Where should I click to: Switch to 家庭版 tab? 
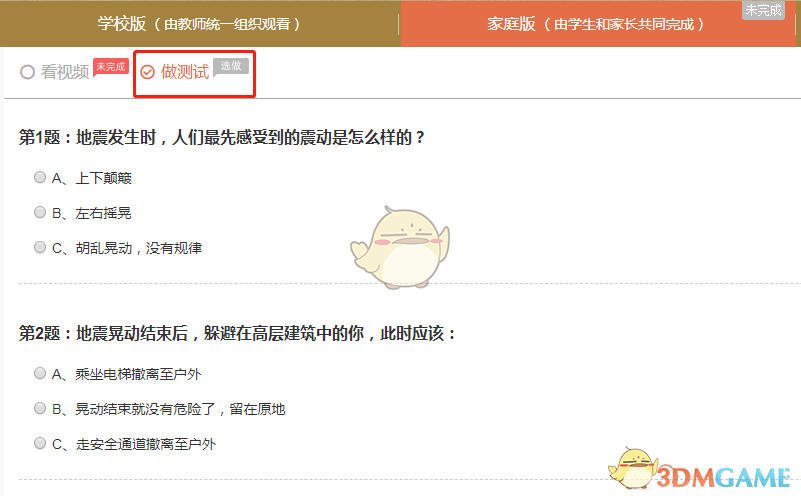[x=596, y=23]
